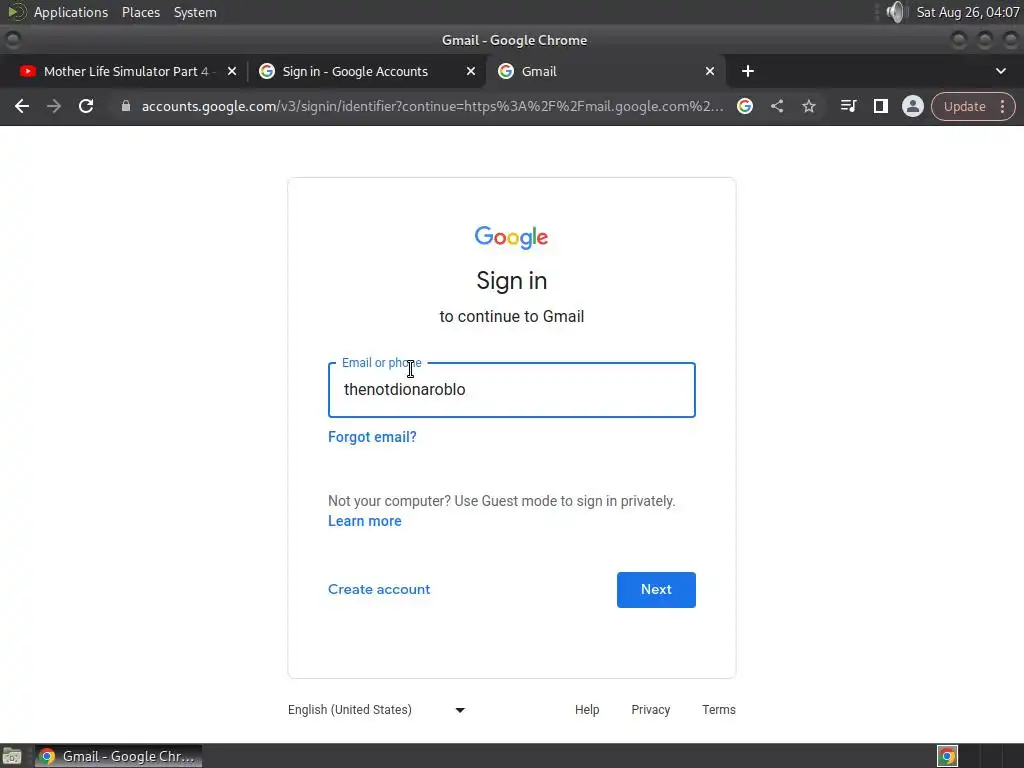Viewport: 1024px width, 768px height.
Task: Bookmark this page with the star icon
Action: click(809, 106)
